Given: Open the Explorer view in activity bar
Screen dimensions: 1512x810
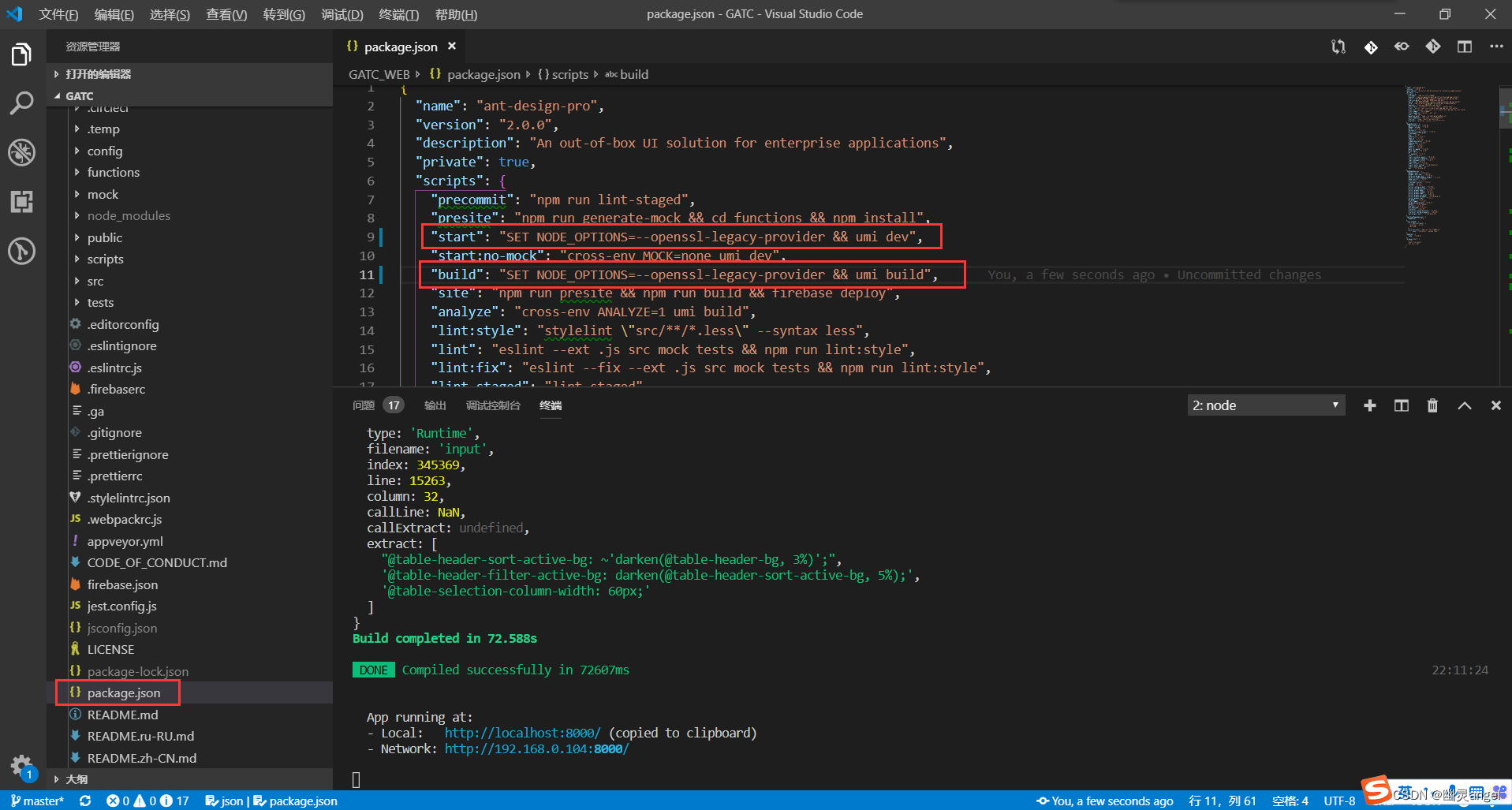Looking at the screenshot, I should [21, 54].
